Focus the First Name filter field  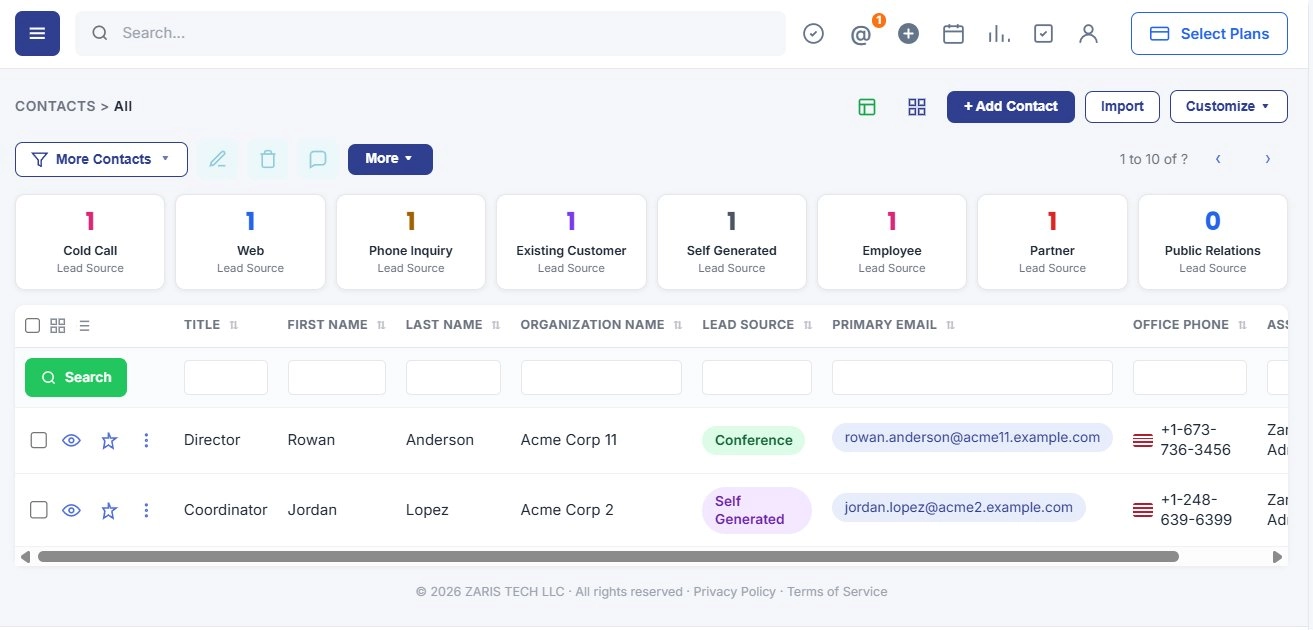337,377
